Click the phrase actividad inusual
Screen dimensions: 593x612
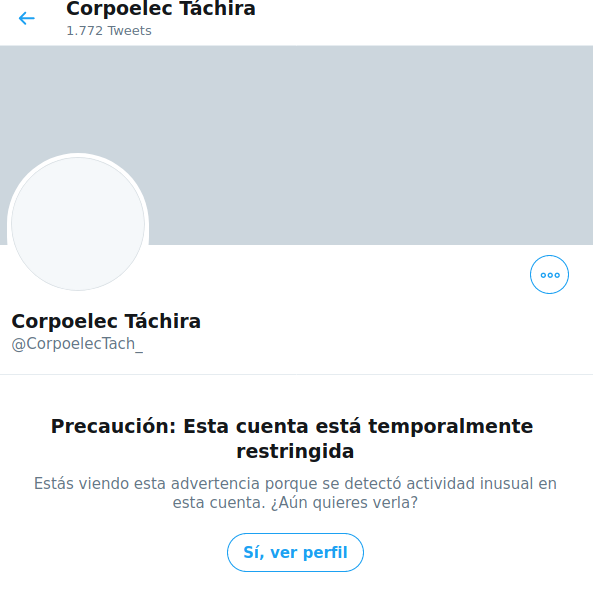(470, 484)
